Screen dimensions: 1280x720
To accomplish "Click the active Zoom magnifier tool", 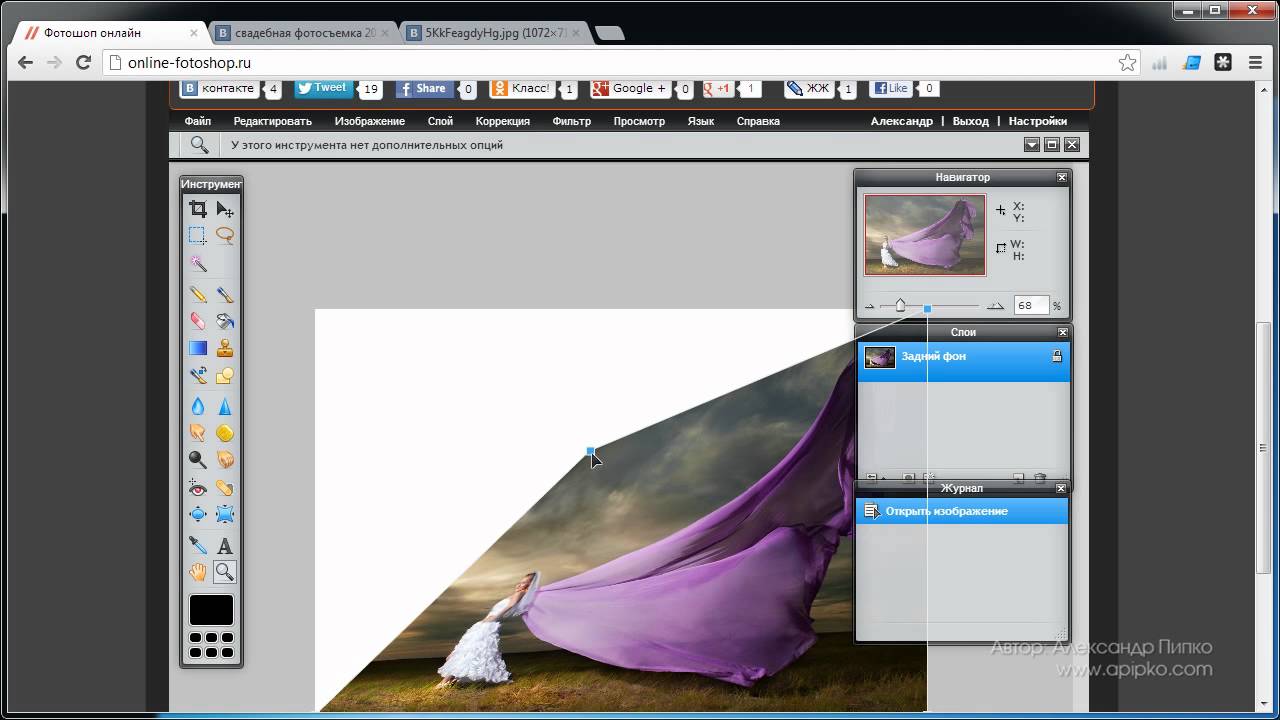I will 225,572.
